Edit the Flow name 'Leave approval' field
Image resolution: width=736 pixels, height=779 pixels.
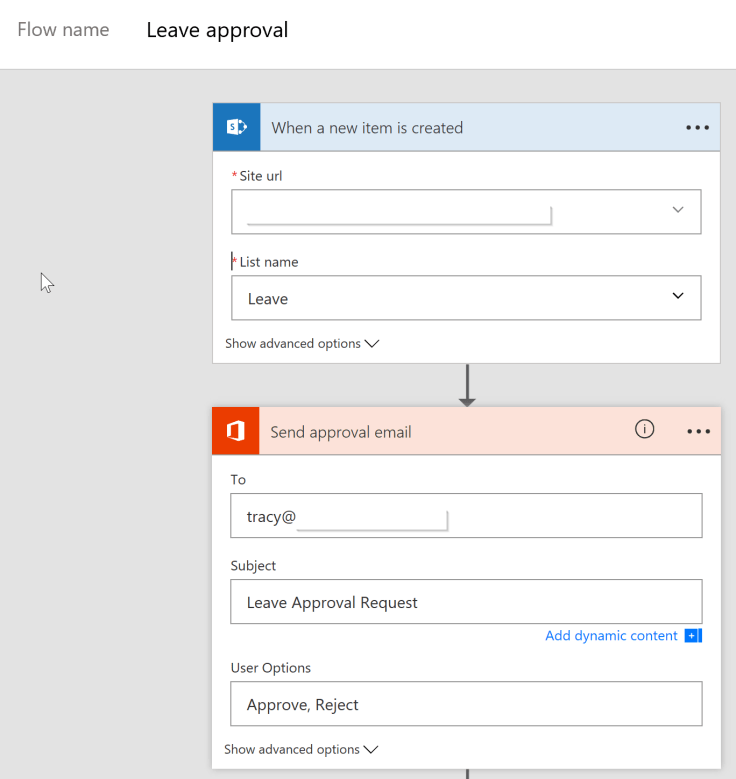click(x=217, y=30)
